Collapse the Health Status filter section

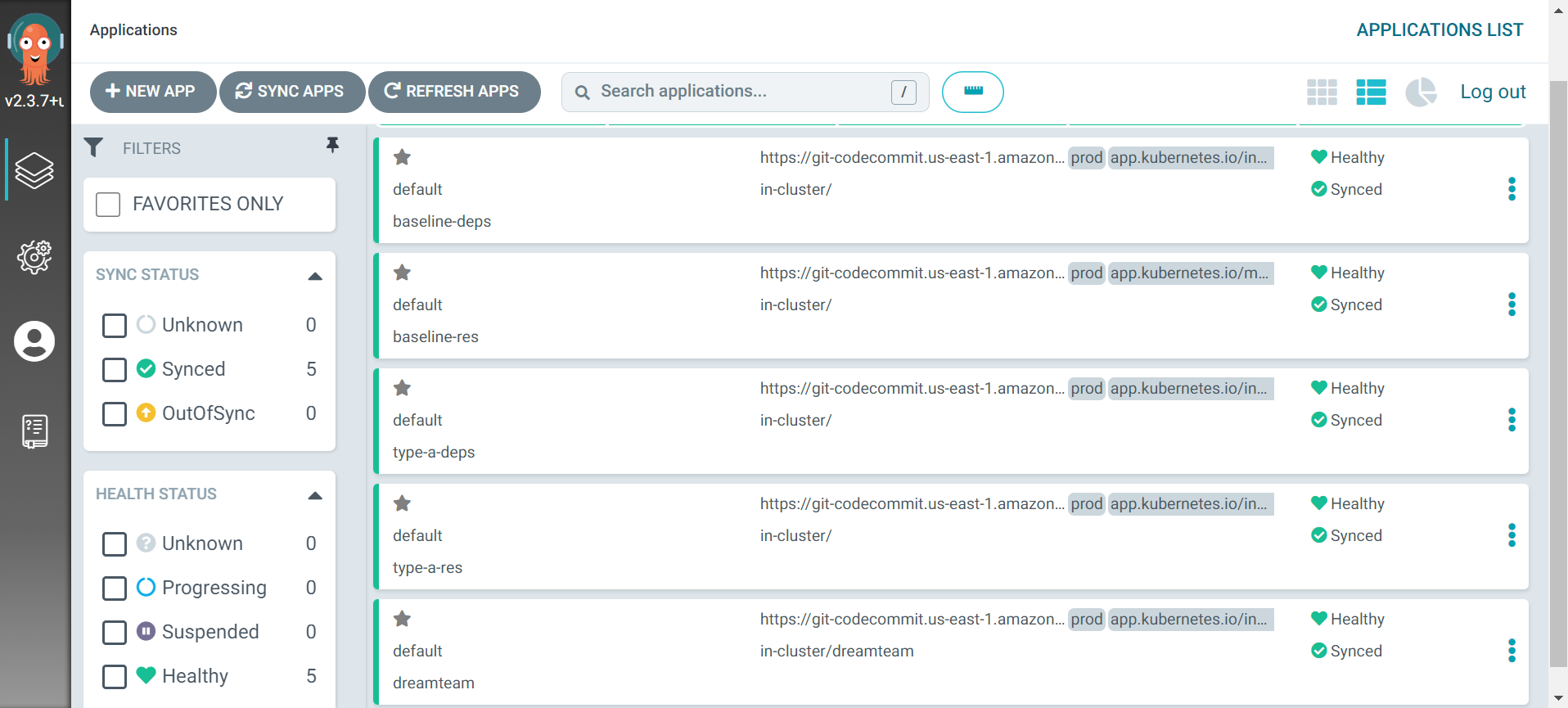point(315,495)
